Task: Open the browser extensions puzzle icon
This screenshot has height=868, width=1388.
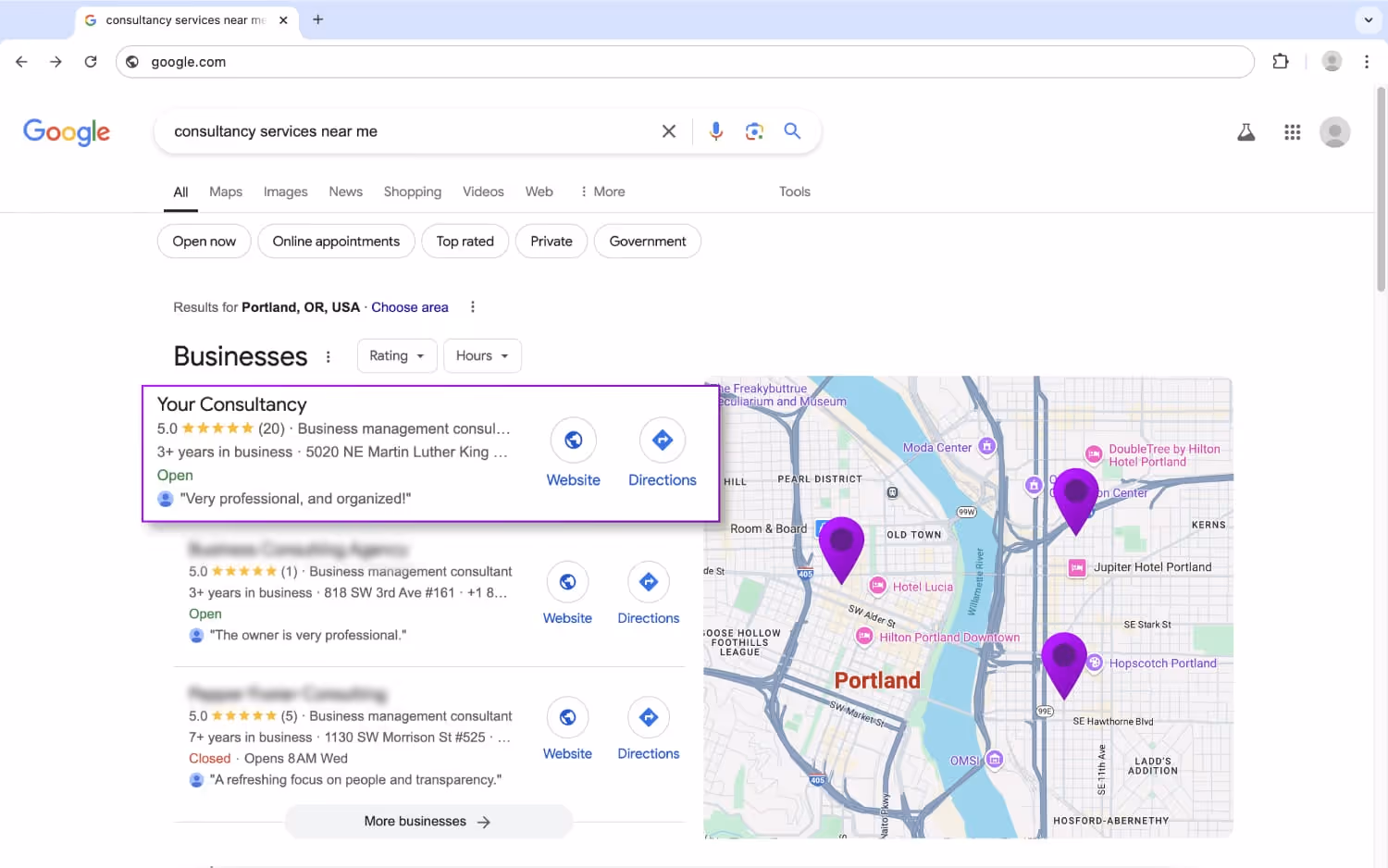Action: pyautogui.click(x=1281, y=62)
